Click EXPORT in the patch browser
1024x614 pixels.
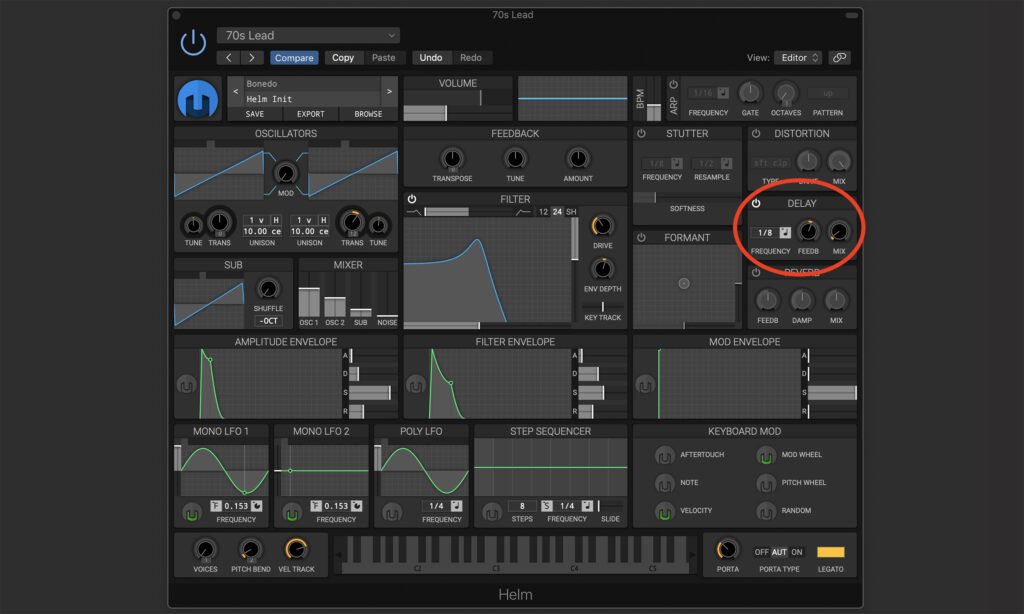[x=311, y=114]
